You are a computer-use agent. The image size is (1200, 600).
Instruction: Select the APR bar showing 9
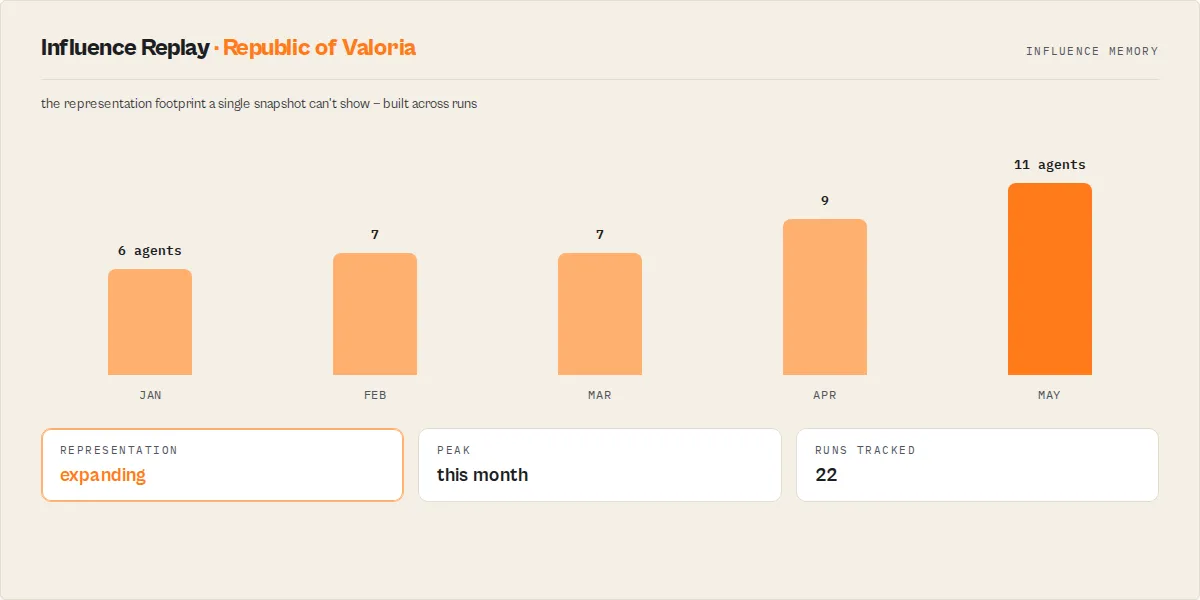pos(825,297)
